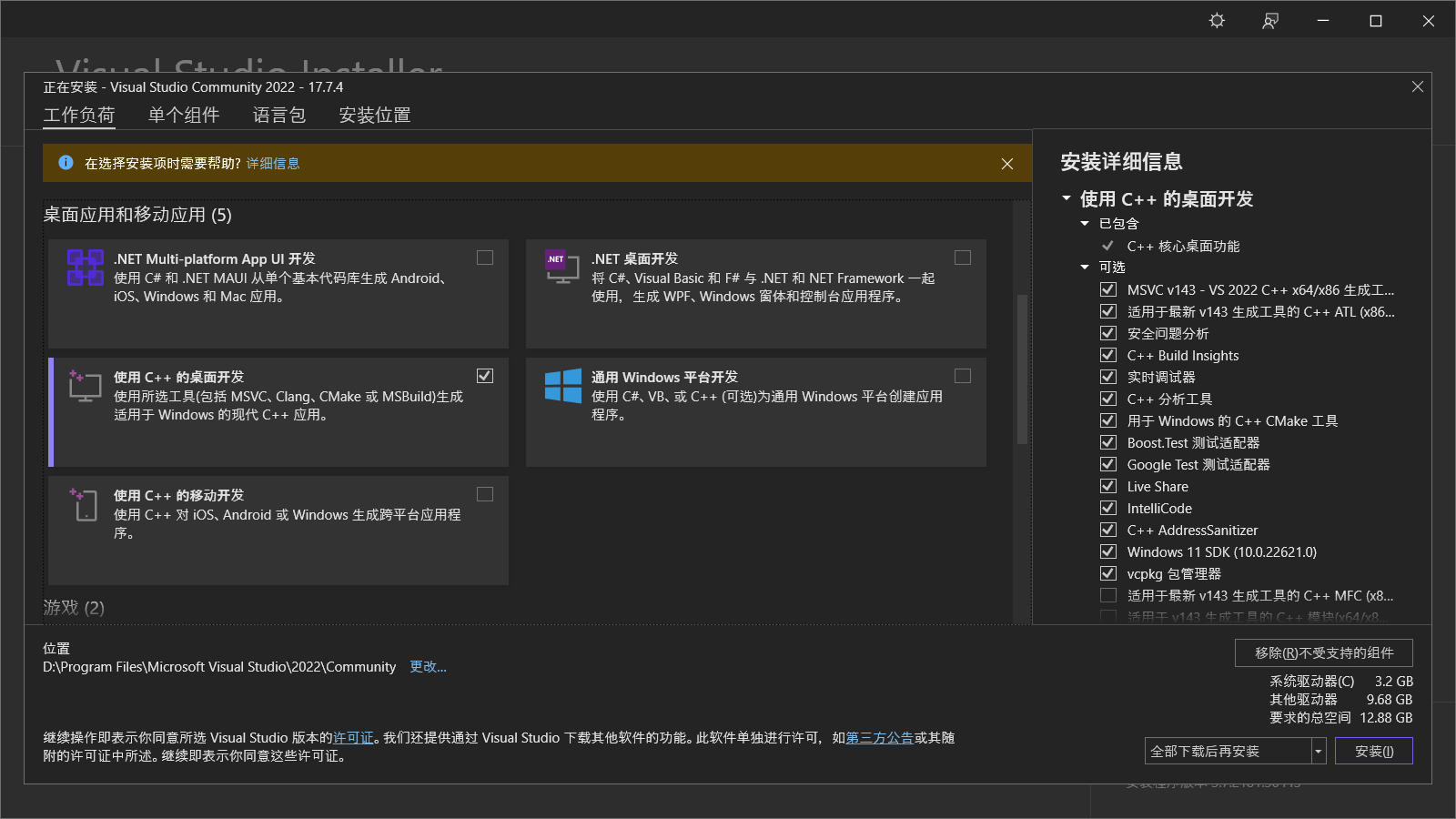Click the C++ desktop development monitor icon
The width and height of the screenshot is (1456, 819).
84,386
